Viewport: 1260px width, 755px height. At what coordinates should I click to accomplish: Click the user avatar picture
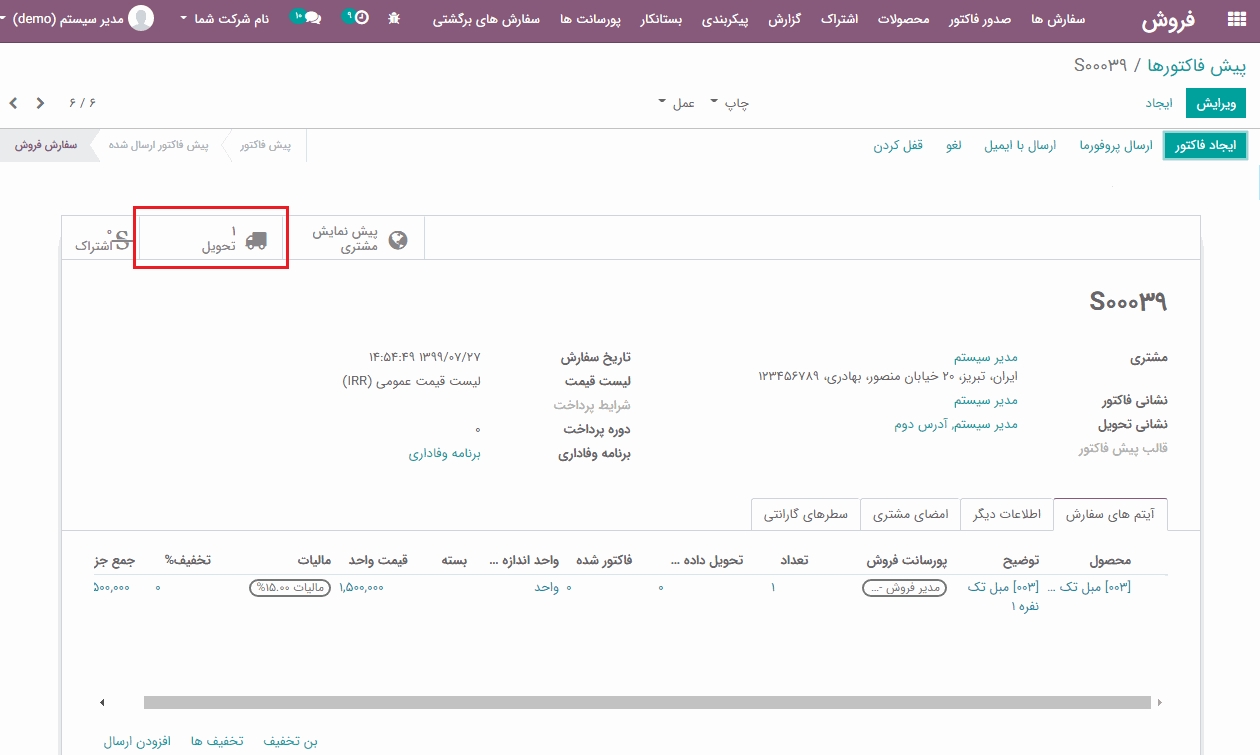tap(141, 18)
